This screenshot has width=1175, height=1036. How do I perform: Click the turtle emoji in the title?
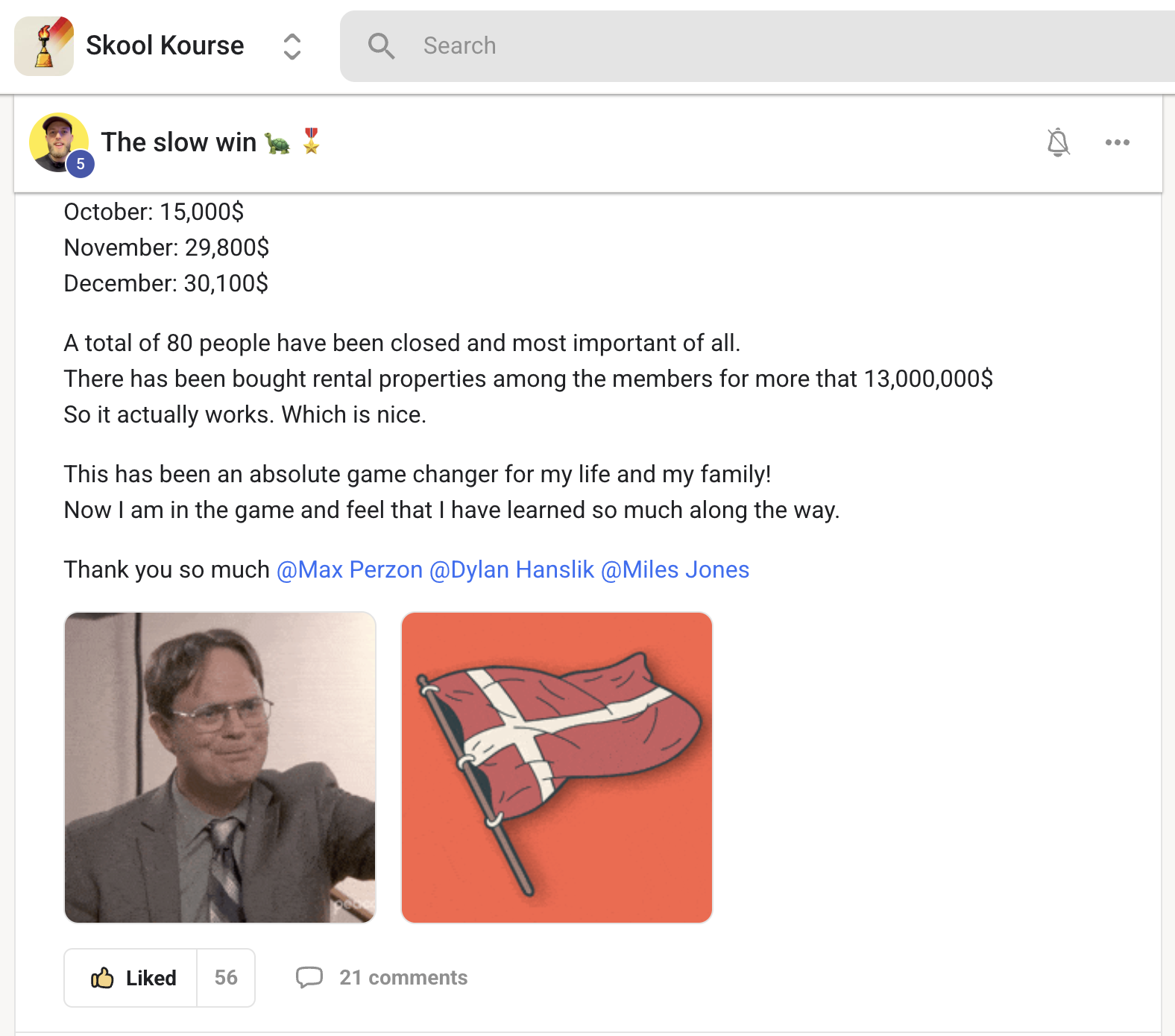point(278,142)
